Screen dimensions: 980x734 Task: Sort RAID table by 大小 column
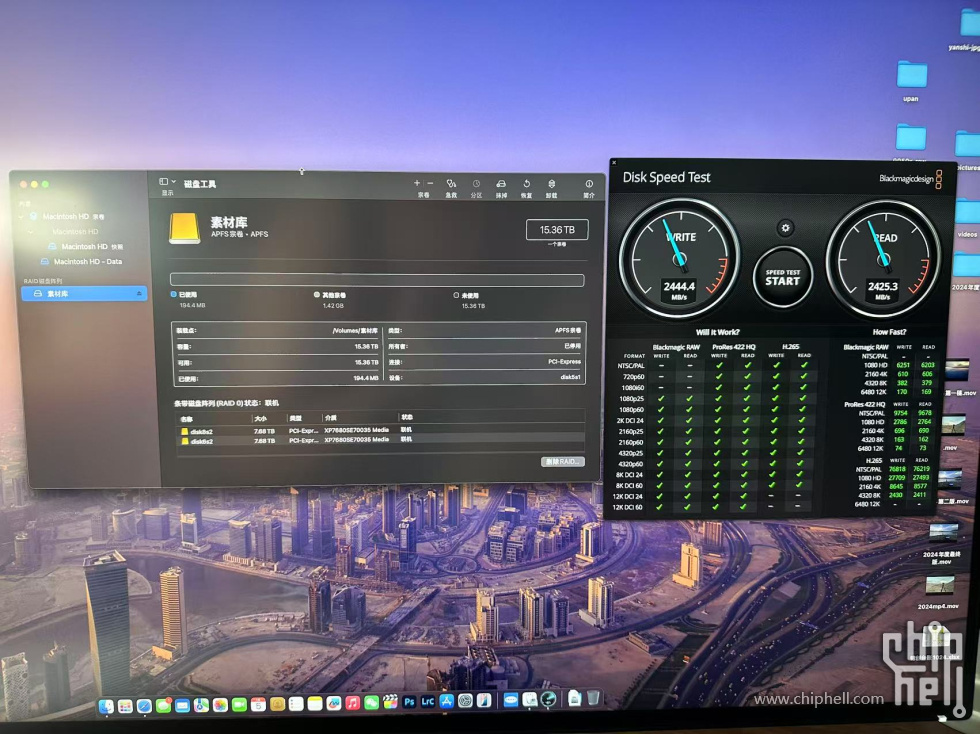point(261,418)
